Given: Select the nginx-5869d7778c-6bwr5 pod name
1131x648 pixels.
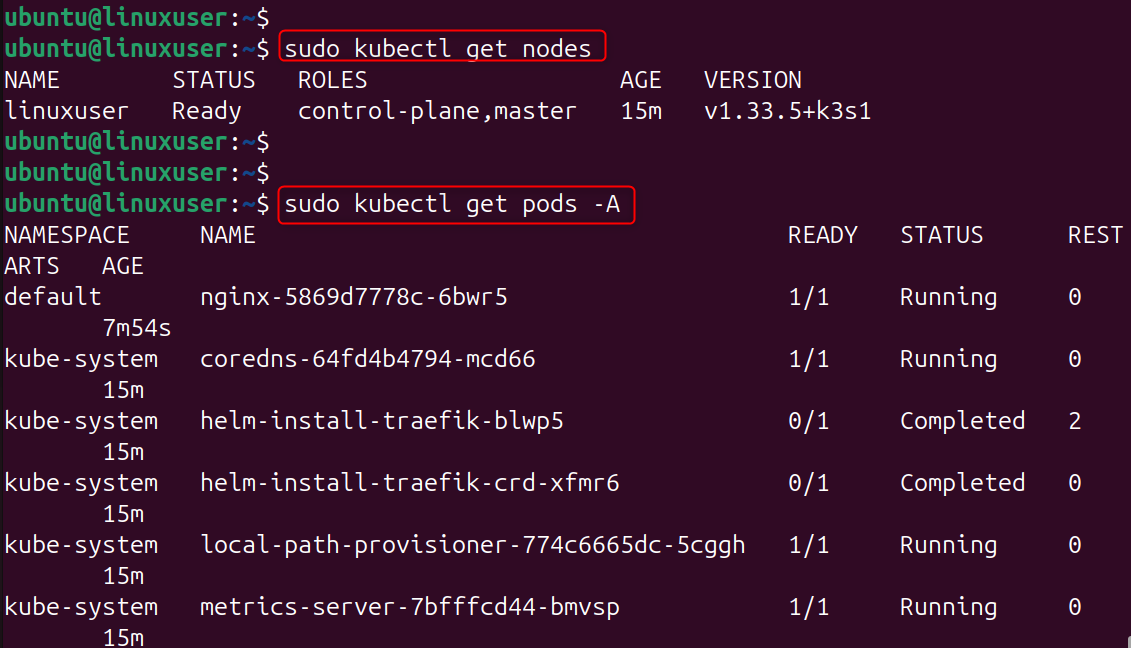Looking at the screenshot, I should click(354, 297).
